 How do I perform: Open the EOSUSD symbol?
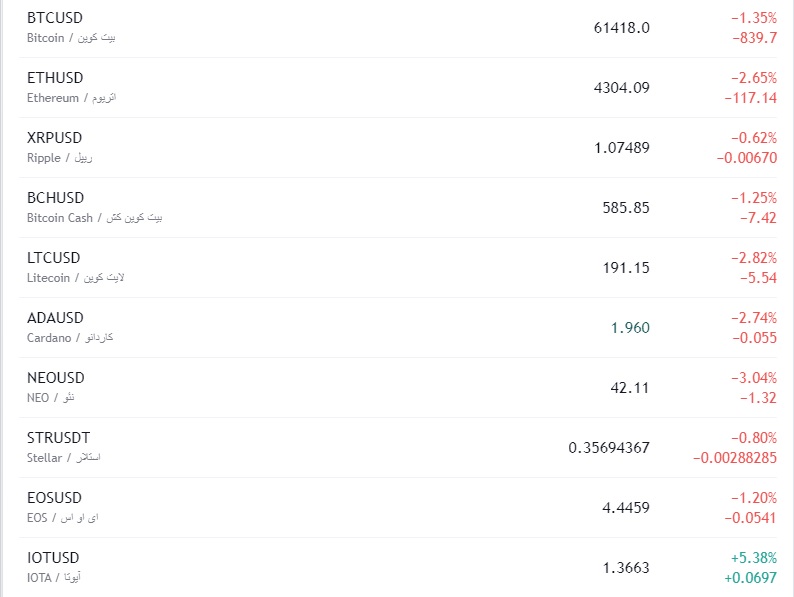pos(55,498)
